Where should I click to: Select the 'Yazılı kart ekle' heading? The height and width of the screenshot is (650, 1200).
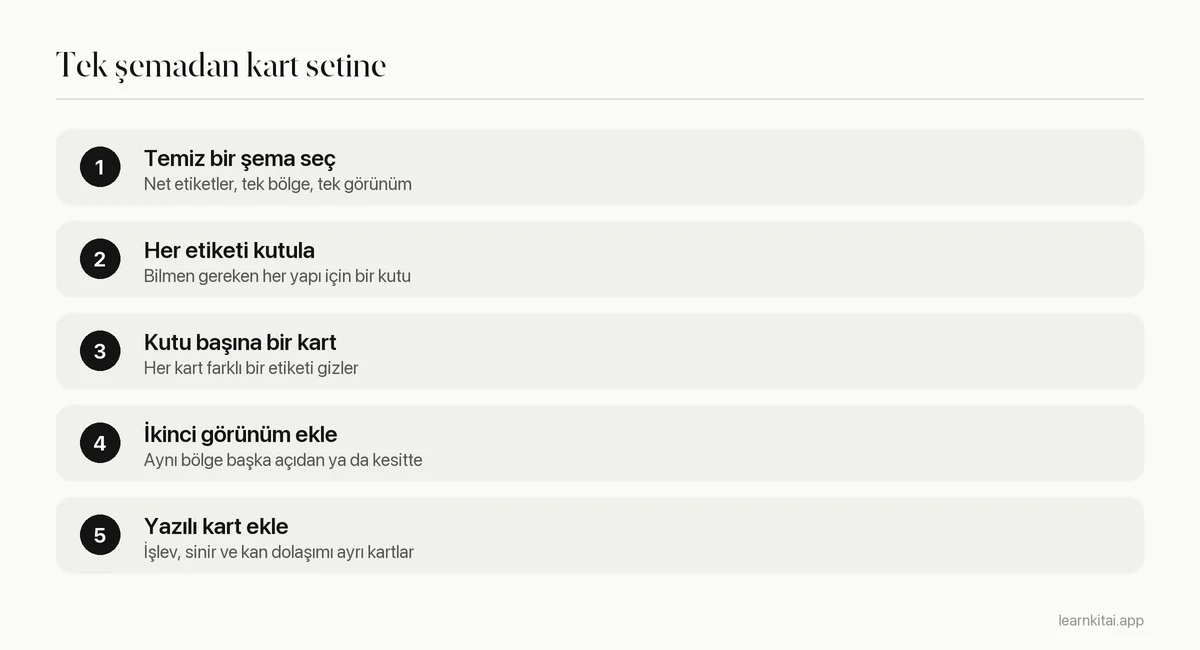point(216,526)
